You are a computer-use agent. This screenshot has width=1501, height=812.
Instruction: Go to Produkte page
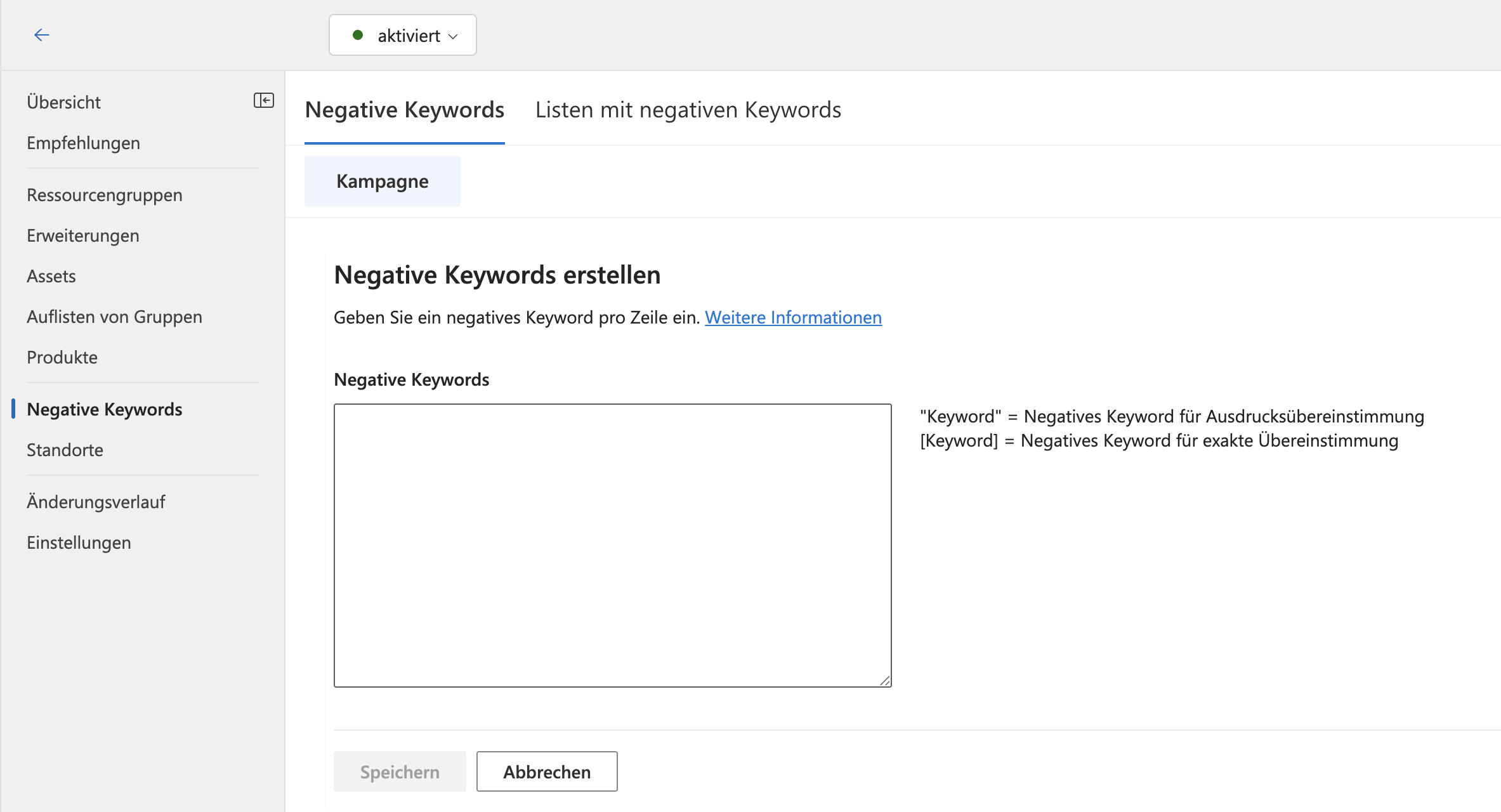point(62,357)
